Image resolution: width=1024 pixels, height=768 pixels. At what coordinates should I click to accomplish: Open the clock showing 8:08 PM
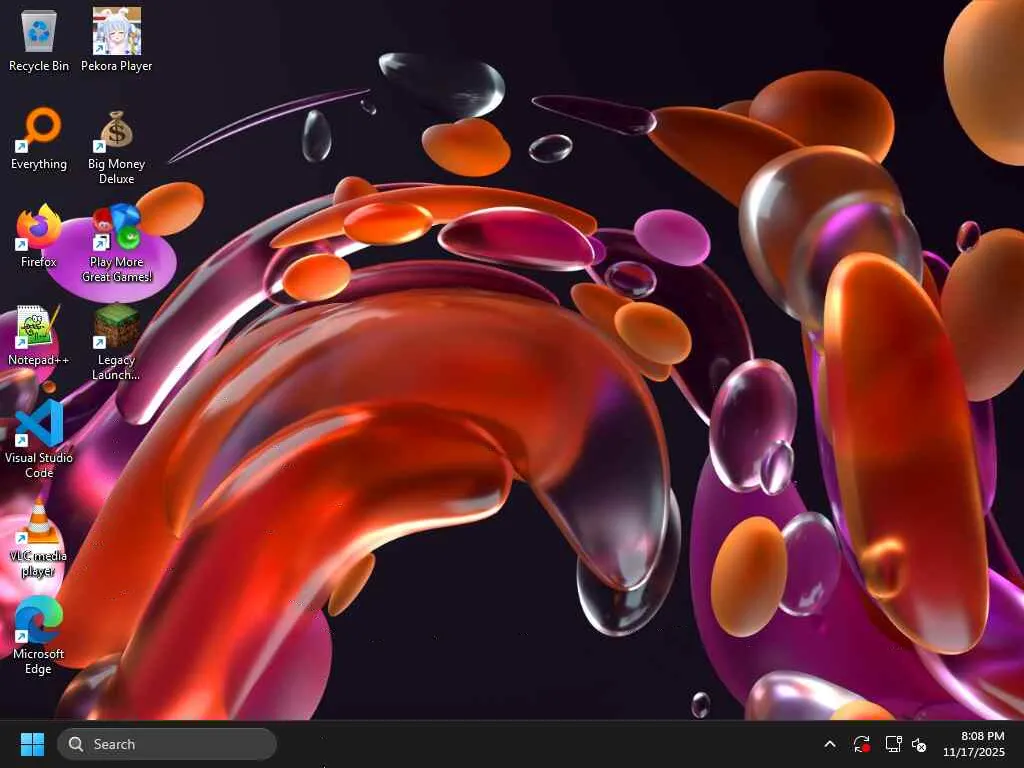[982, 736]
